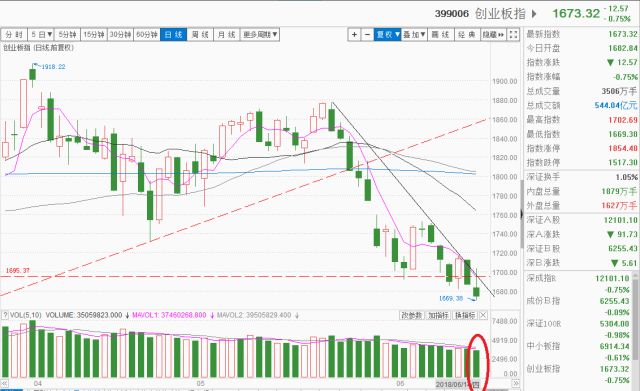Zoom in chart with plus button
The height and width of the screenshot is (391, 640).
(x=354, y=35)
